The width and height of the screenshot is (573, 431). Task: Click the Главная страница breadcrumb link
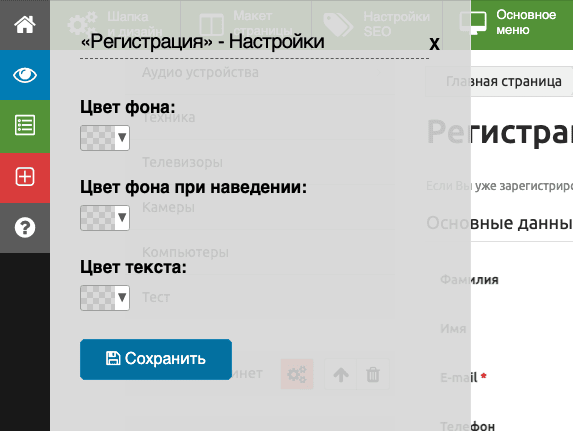pos(504,81)
